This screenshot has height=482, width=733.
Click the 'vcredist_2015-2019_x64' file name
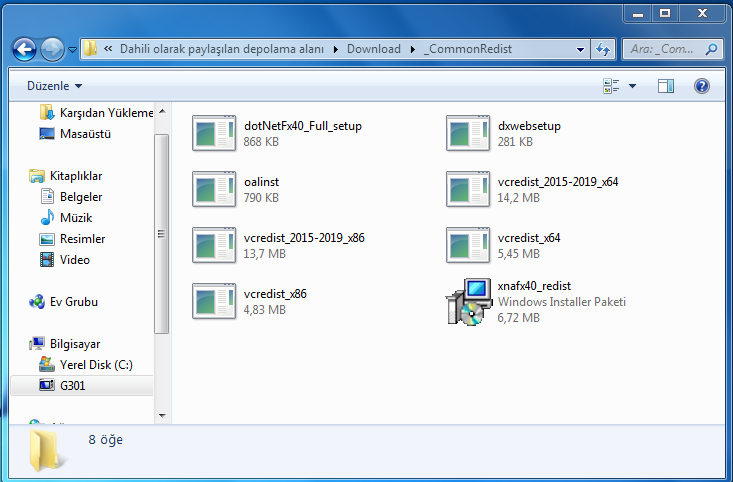coord(558,182)
